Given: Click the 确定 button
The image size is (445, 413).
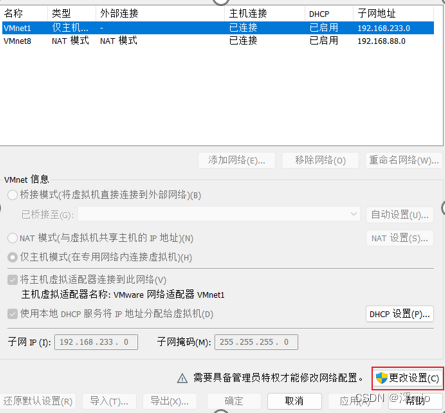Looking at the screenshot, I should point(234,401).
